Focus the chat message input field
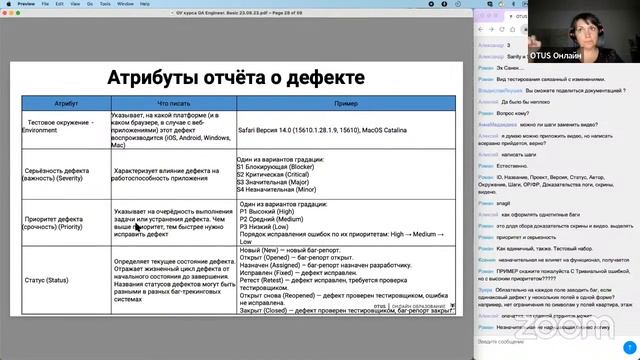The height and width of the screenshot is (360, 640). pyautogui.click(x=547, y=342)
